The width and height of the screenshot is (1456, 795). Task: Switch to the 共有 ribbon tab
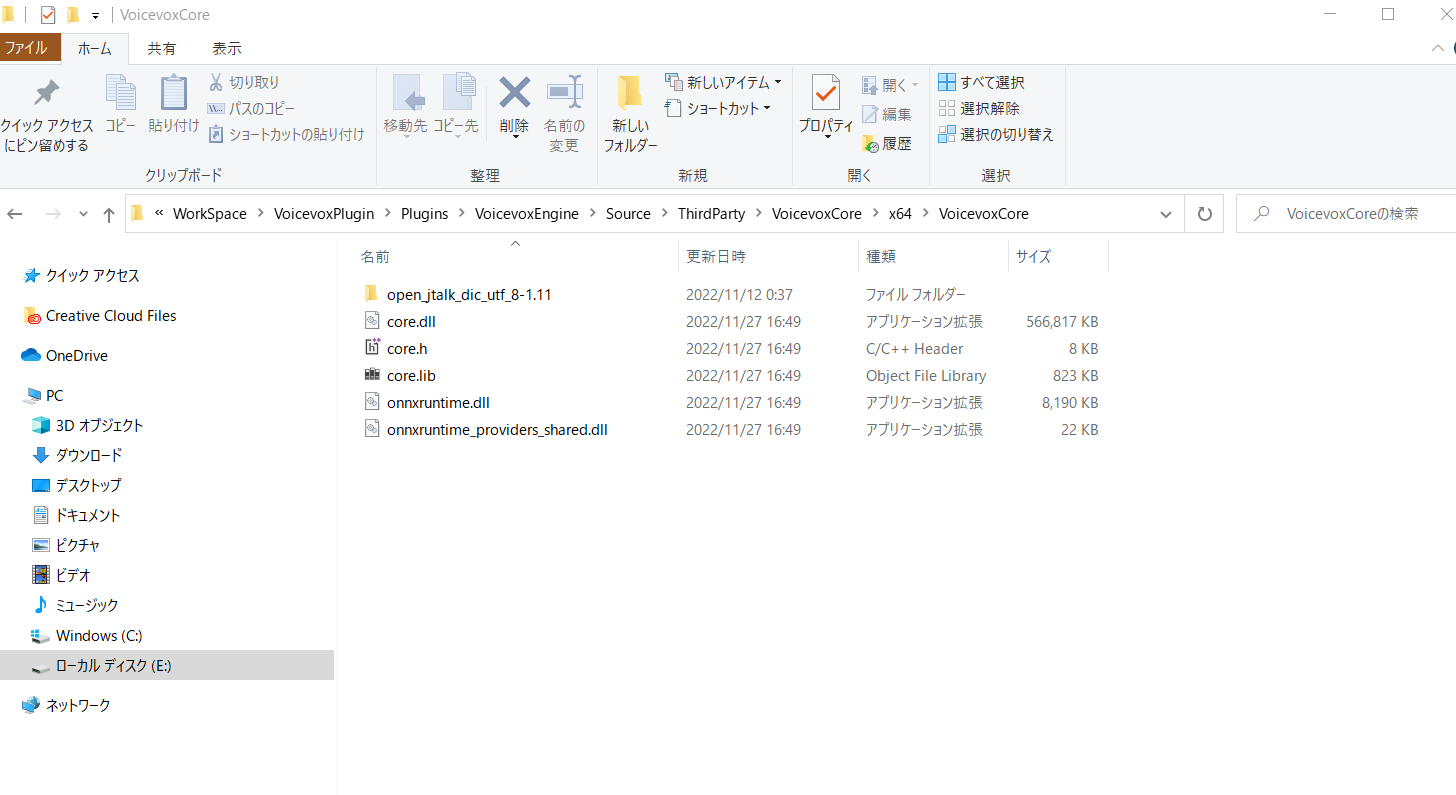point(162,48)
